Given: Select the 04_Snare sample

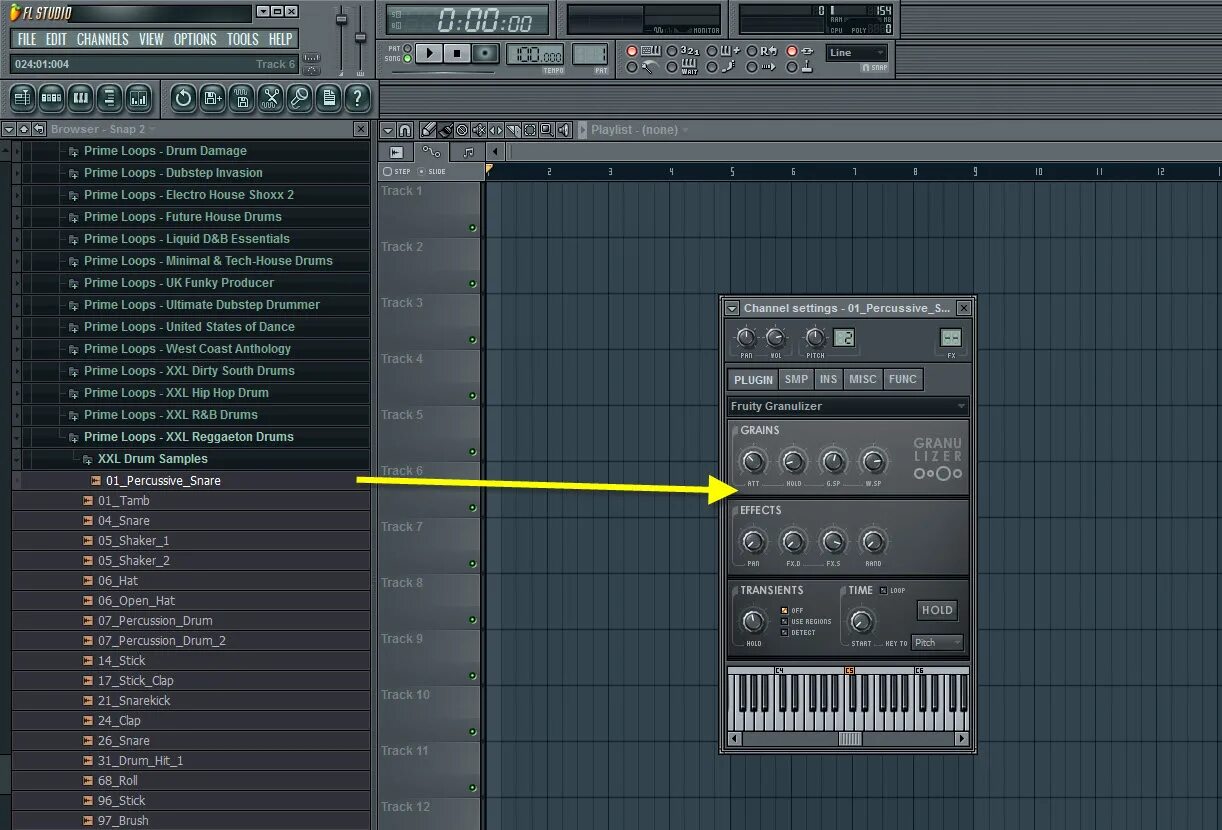Looking at the screenshot, I should (124, 521).
